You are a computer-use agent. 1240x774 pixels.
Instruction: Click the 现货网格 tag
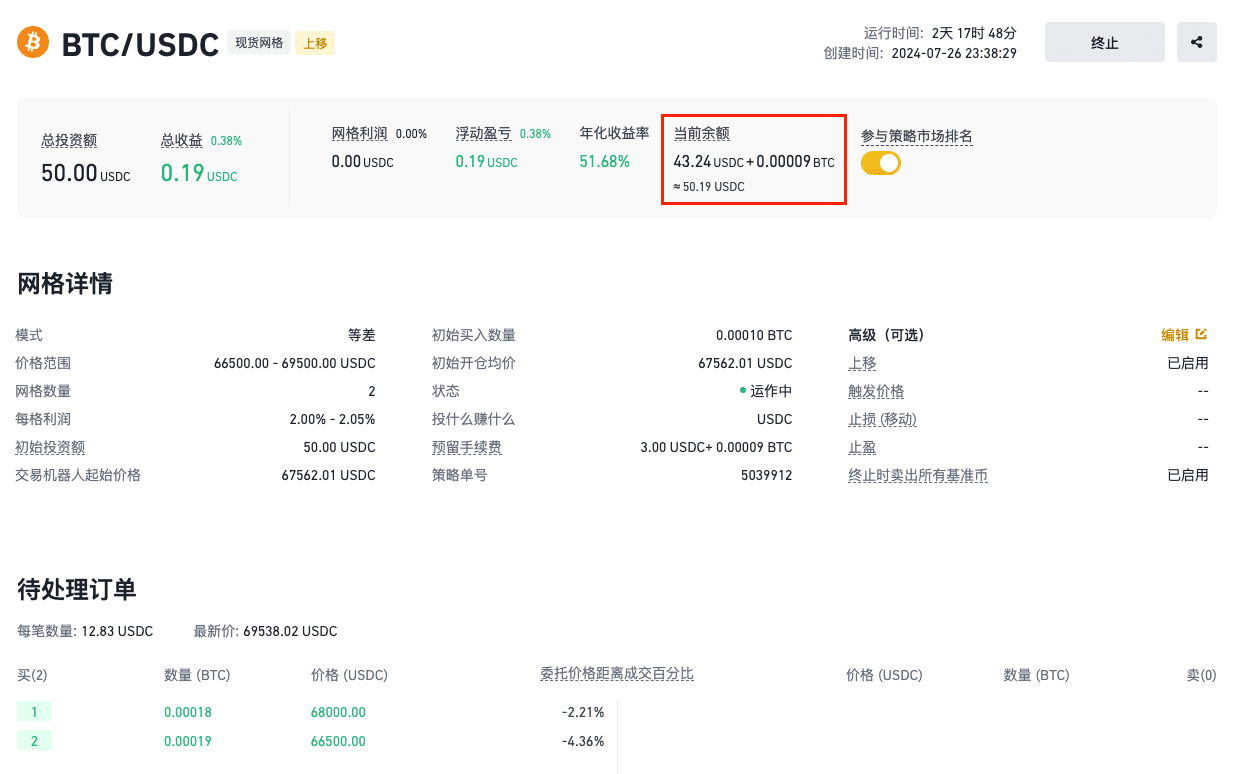coord(259,43)
